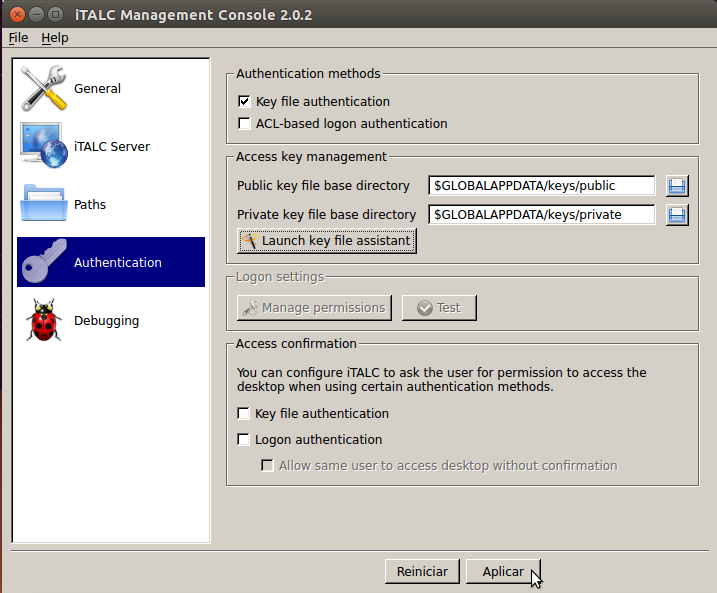
Task: Select the General label in sidebar
Action: 97,88
